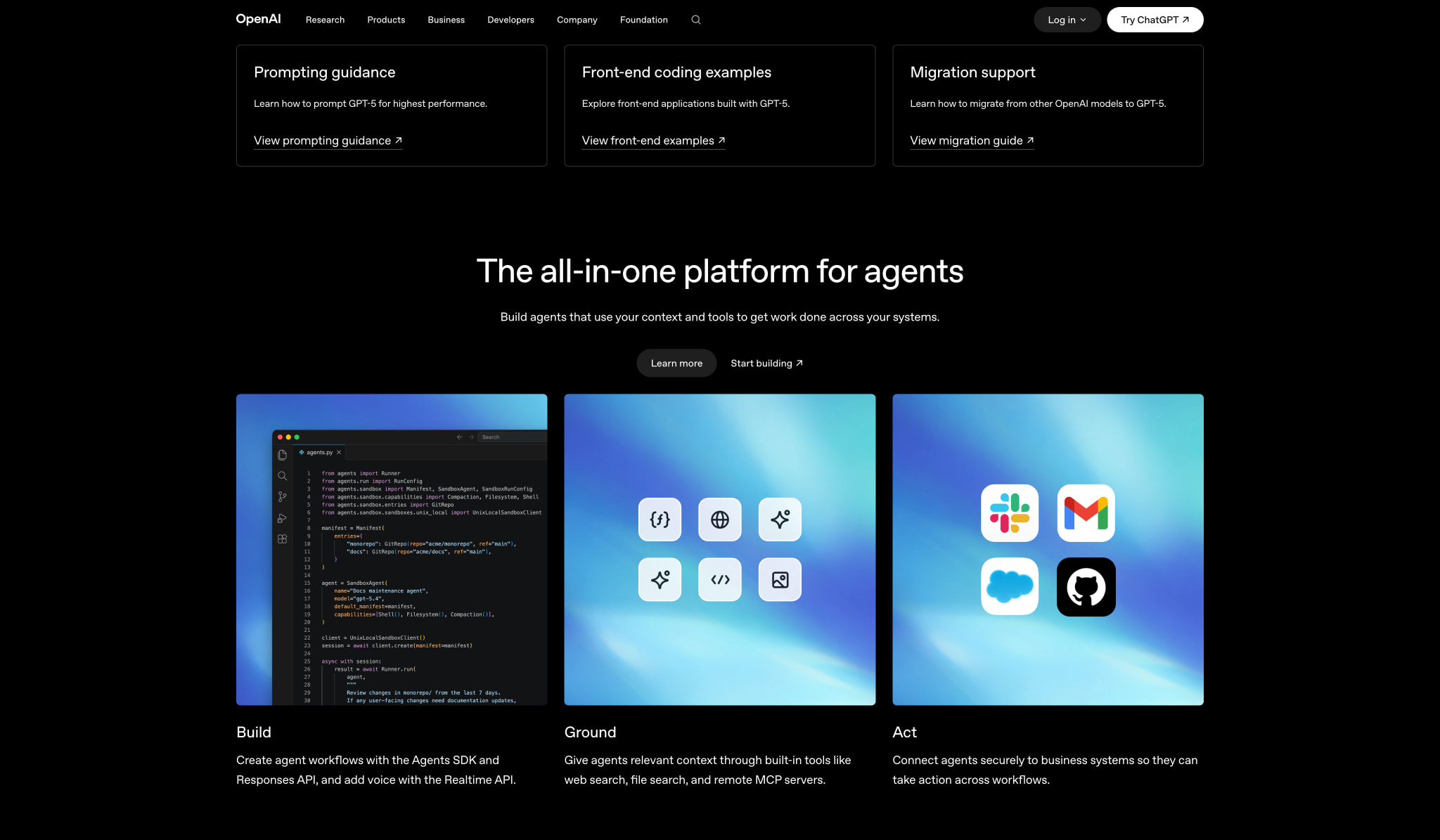Screen dimensions: 1440x840
Task: Click the forward arrow in editor title bar
Action: [x=471, y=437]
